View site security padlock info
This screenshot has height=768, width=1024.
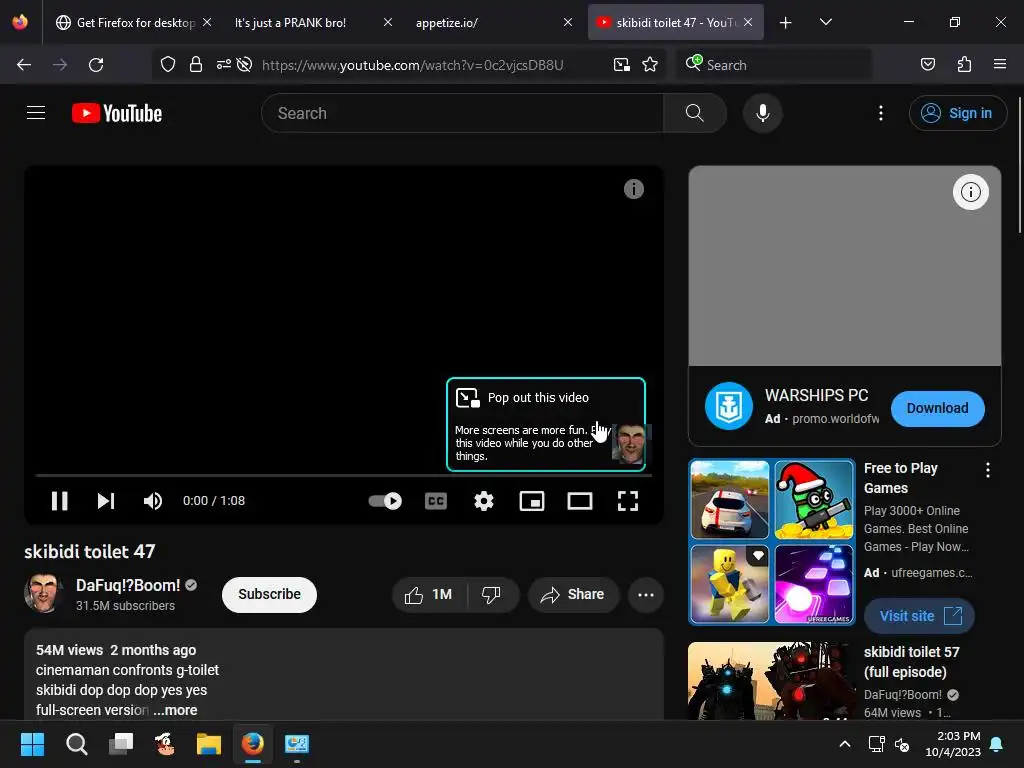click(x=195, y=65)
